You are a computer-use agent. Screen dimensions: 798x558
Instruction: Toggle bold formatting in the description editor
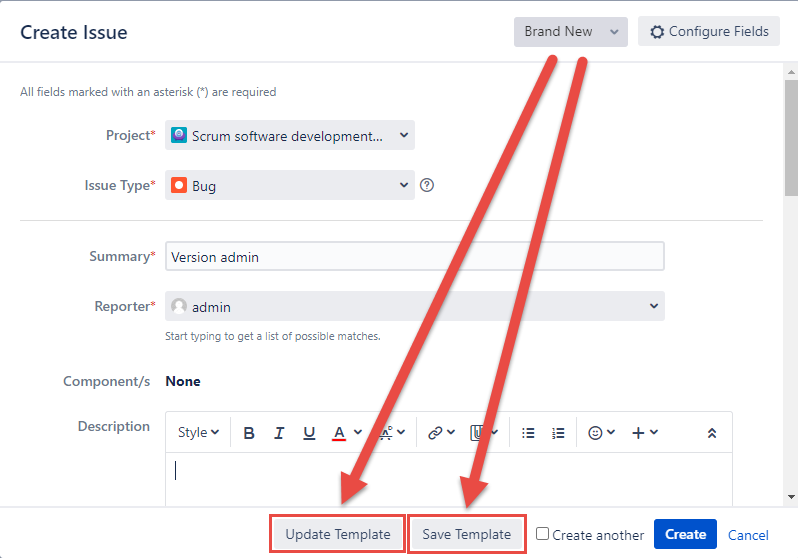point(249,433)
